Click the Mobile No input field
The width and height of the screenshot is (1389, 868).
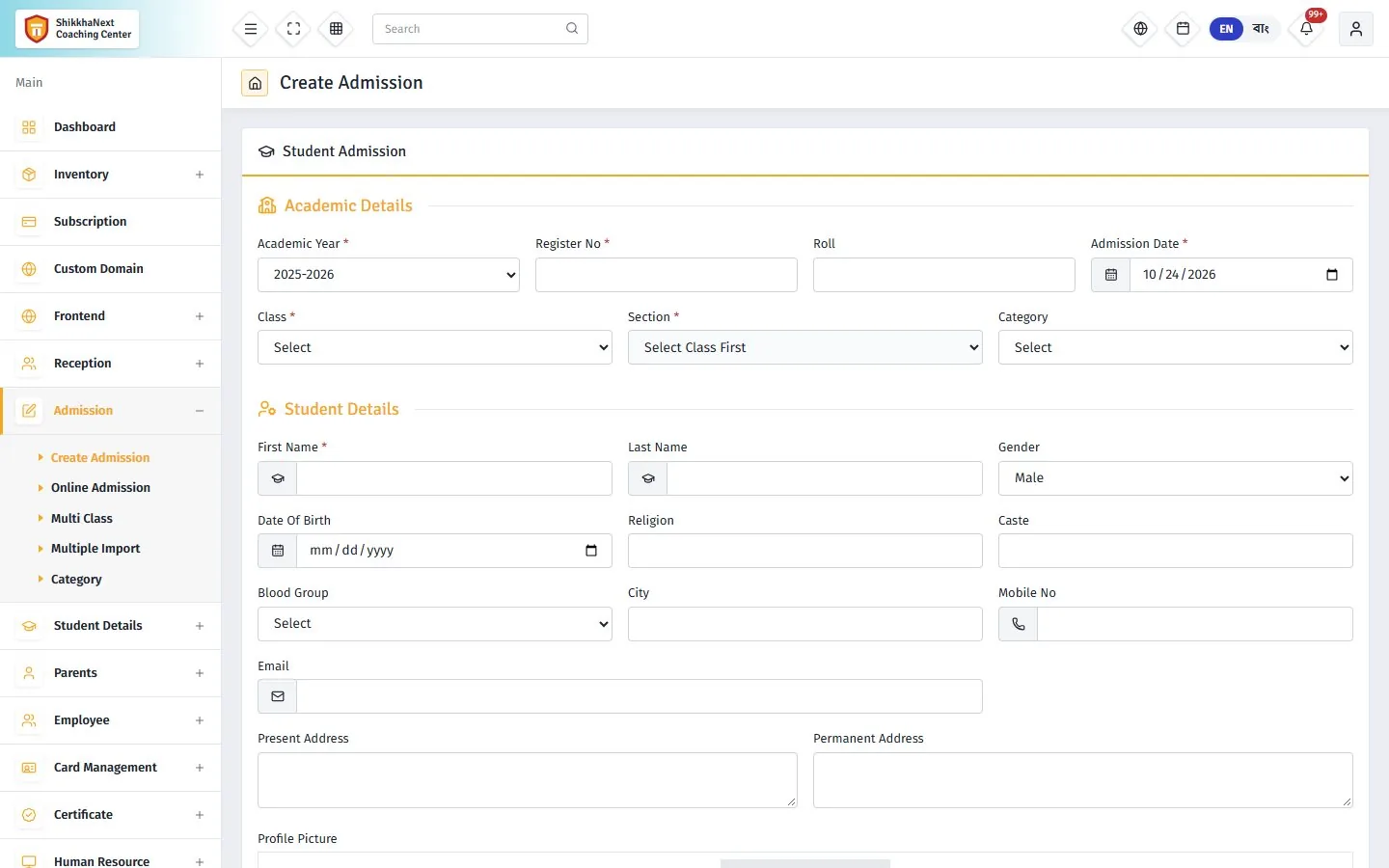tap(1195, 624)
